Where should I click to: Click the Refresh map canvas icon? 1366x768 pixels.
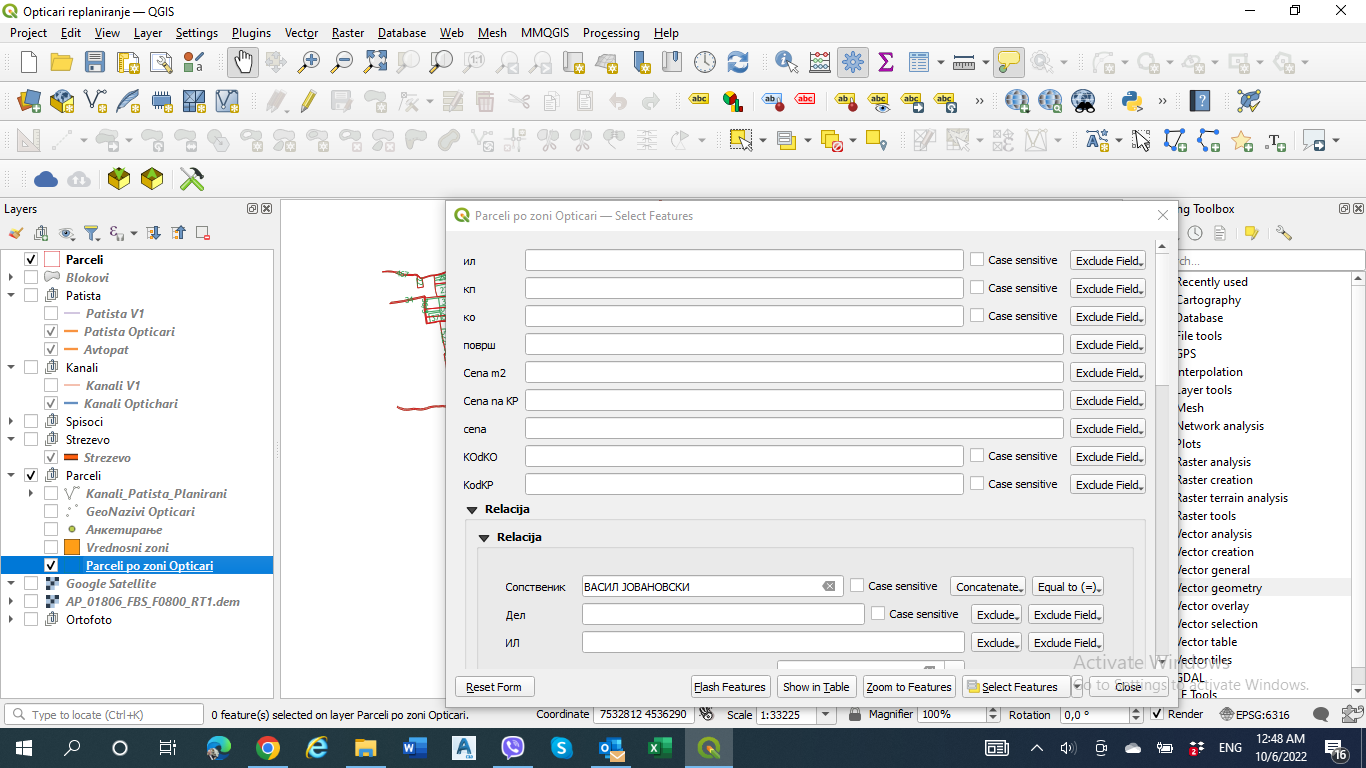(x=738, y=62)
